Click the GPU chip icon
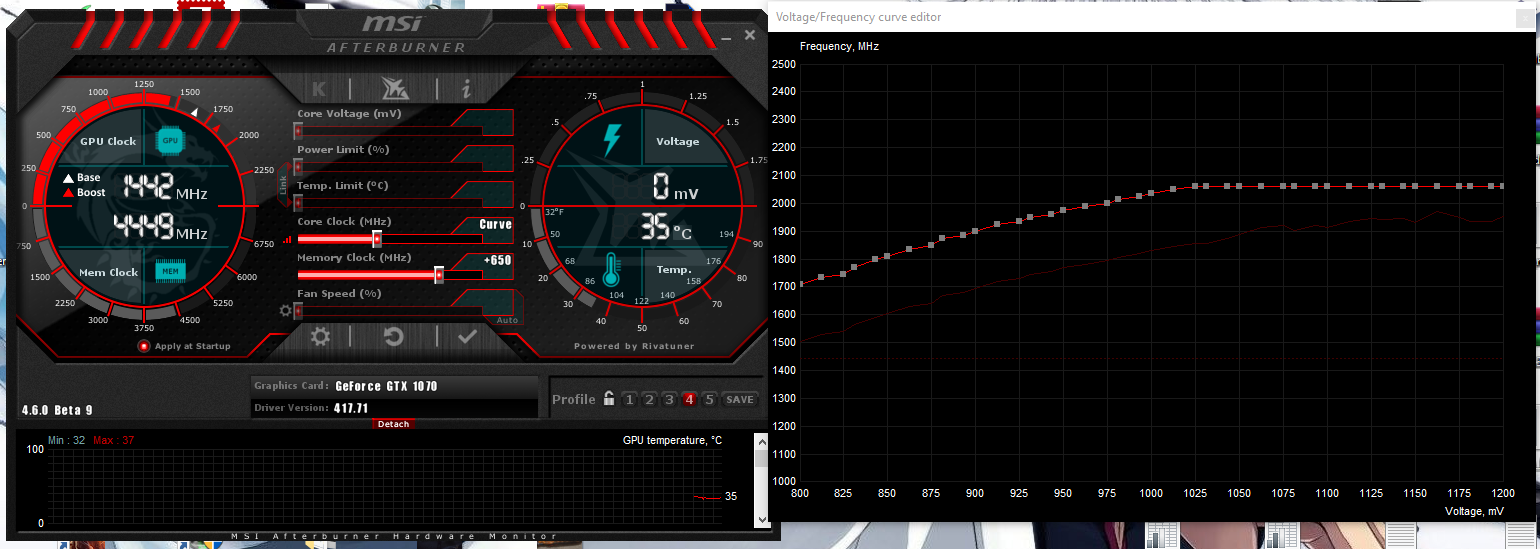The height and width of the screenshot is (549, 1540). click(x=171, y=141)
